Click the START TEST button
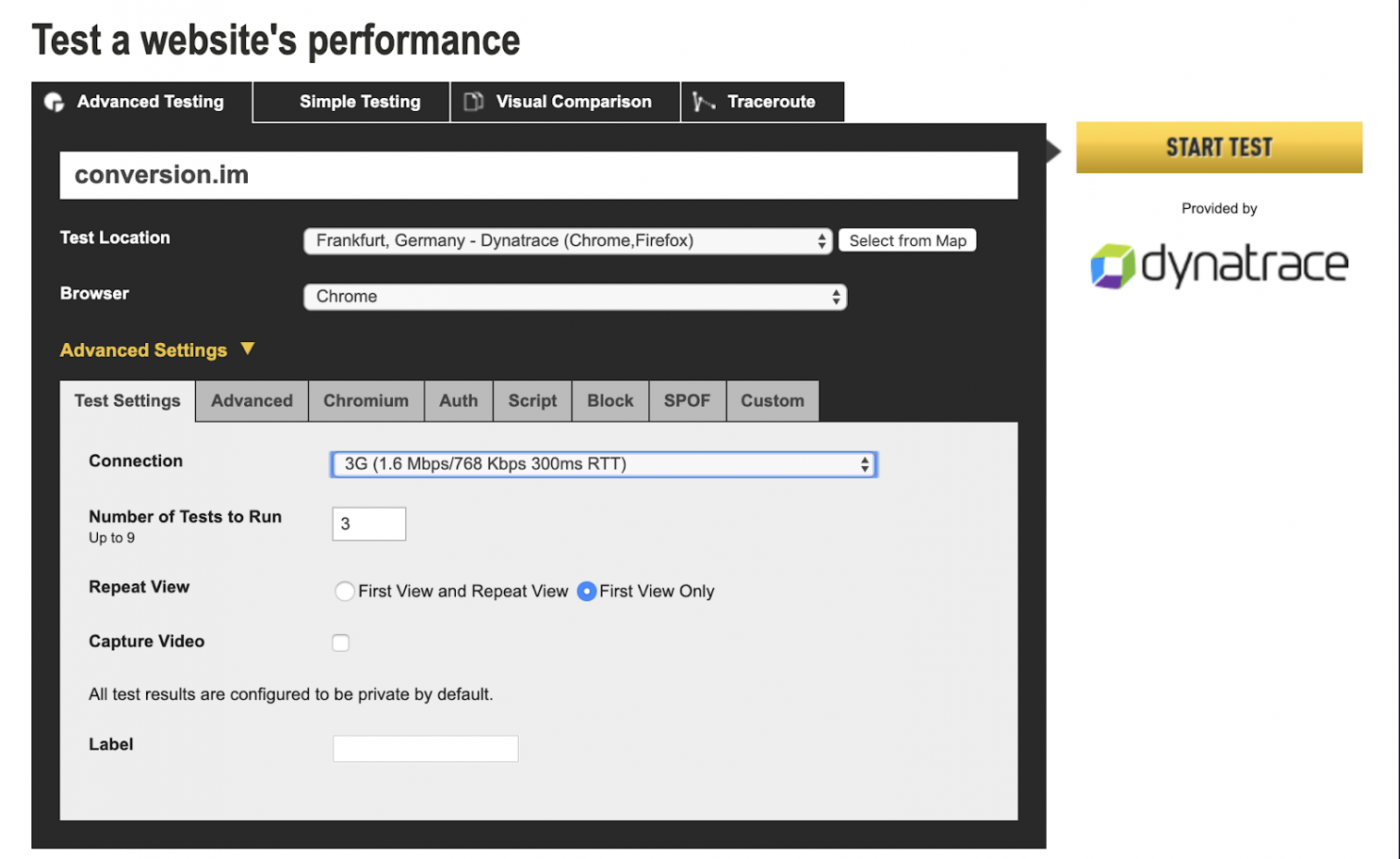The width and height of the screenshot is (1400, 859). (1219, 148)
